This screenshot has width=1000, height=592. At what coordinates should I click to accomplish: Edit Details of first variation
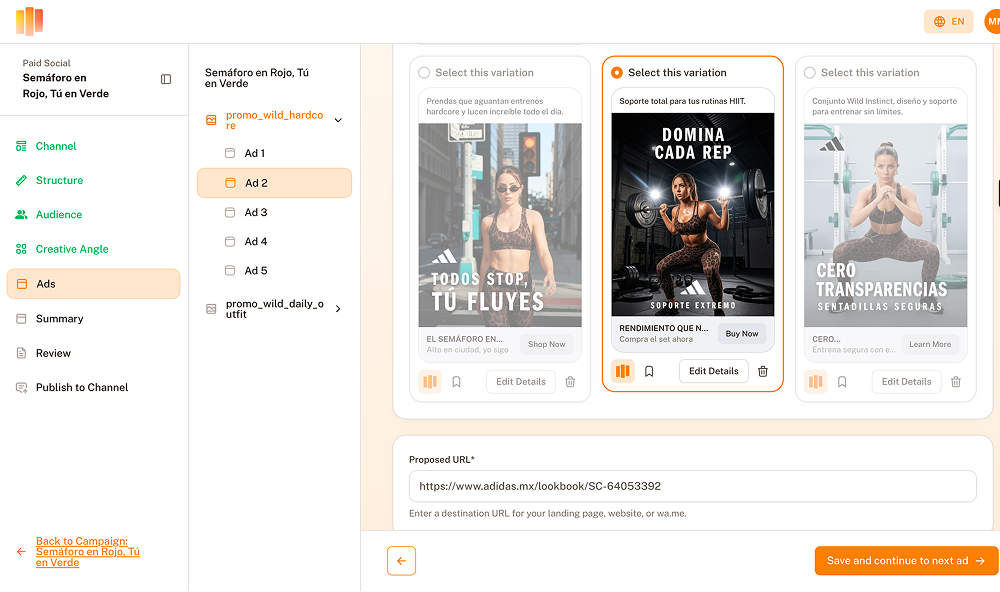click(521, 382)
